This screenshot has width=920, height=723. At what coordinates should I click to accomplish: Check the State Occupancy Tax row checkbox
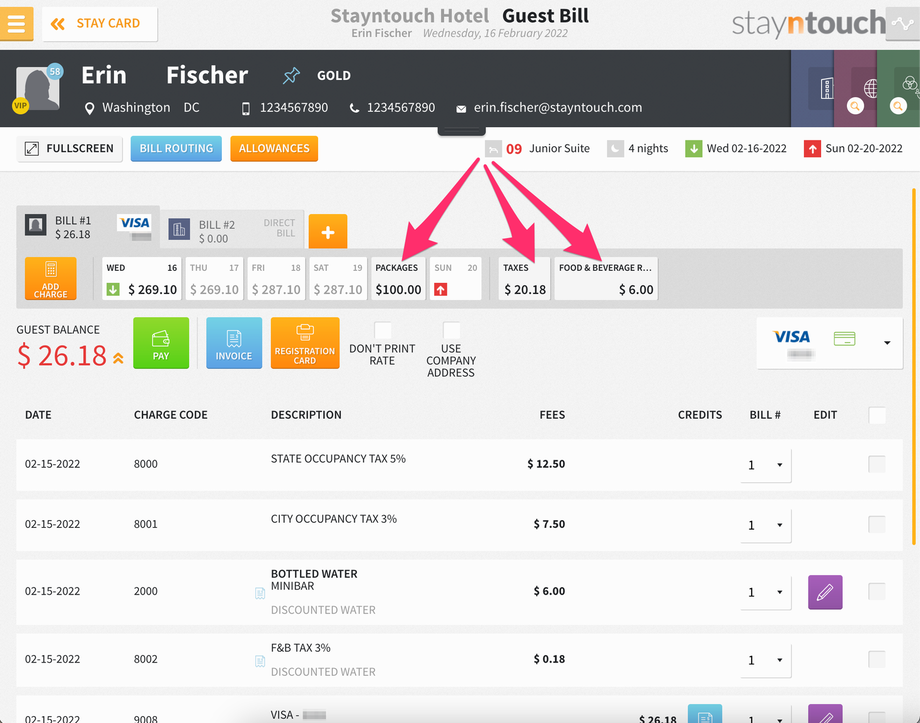(x=877, y=464)
